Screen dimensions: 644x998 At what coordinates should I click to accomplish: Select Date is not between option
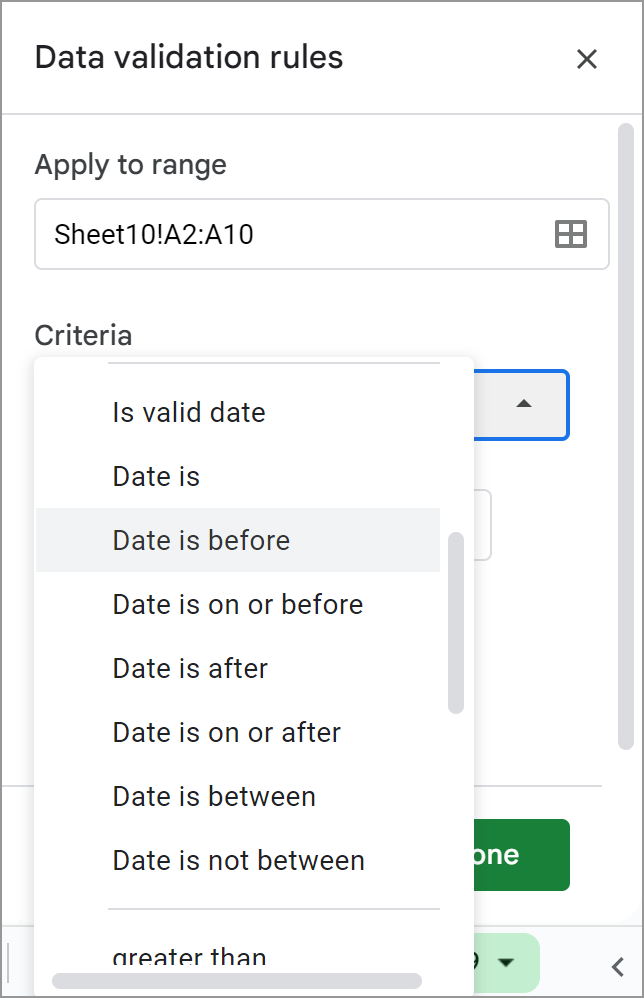(x=238, y=860)
